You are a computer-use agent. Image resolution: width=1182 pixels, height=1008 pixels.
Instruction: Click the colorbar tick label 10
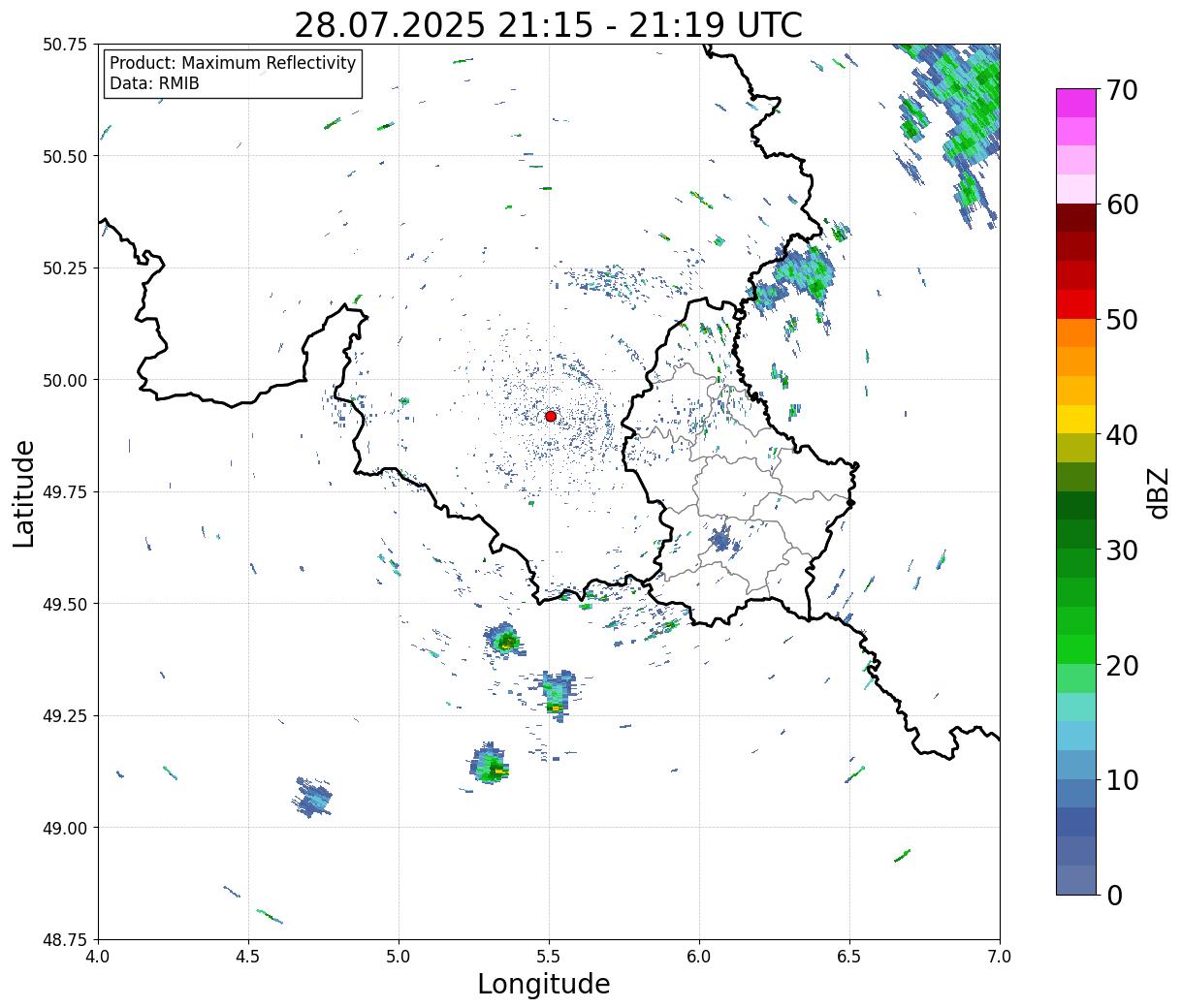tap(1122, 780)
